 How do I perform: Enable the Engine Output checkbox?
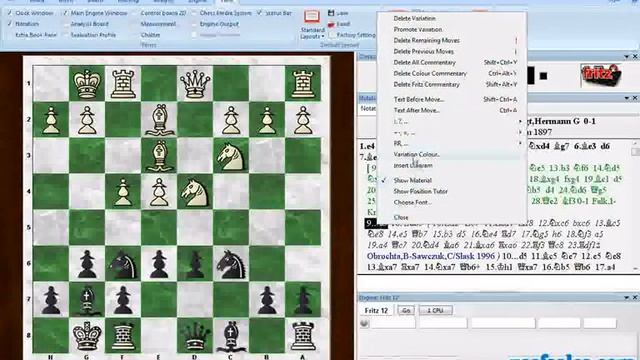point(195,24)
